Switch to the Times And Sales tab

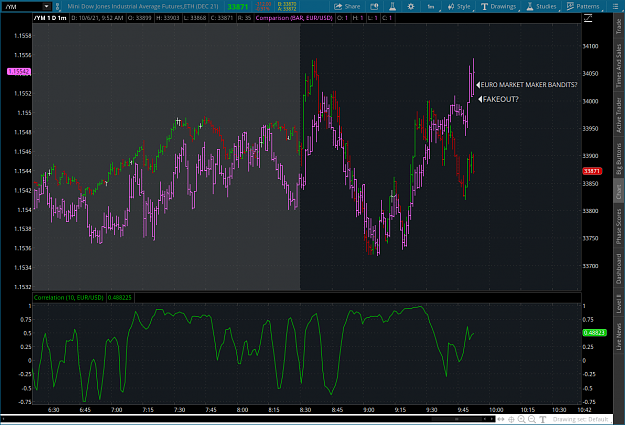(x=619, y=66)
